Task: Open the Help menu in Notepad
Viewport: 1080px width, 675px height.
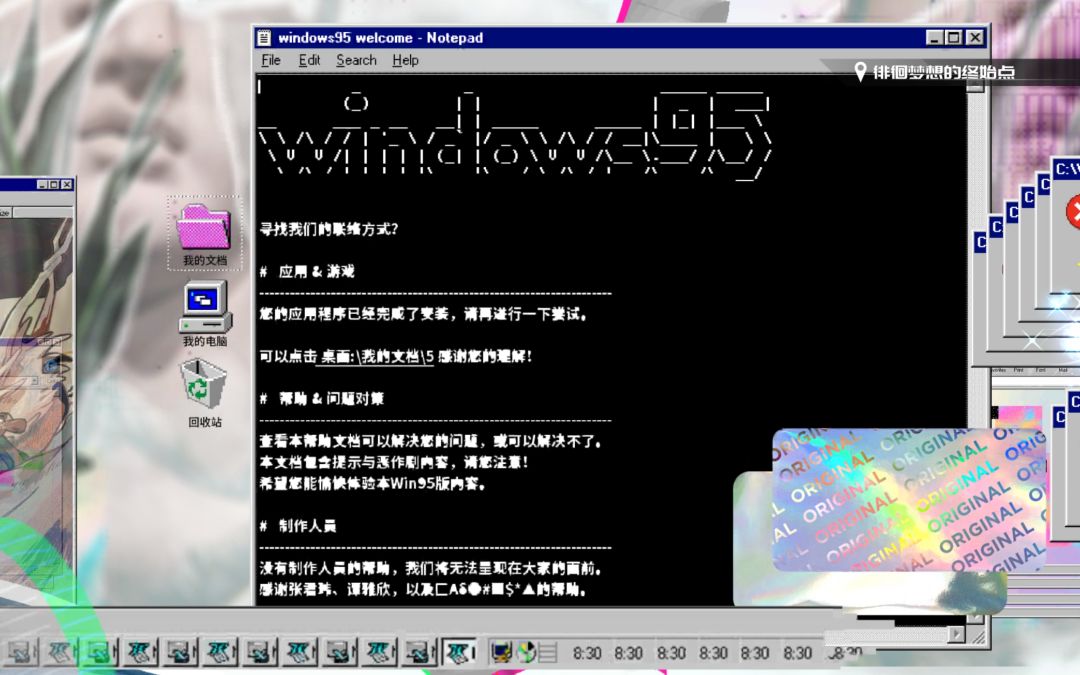Action: pos(405,61)
